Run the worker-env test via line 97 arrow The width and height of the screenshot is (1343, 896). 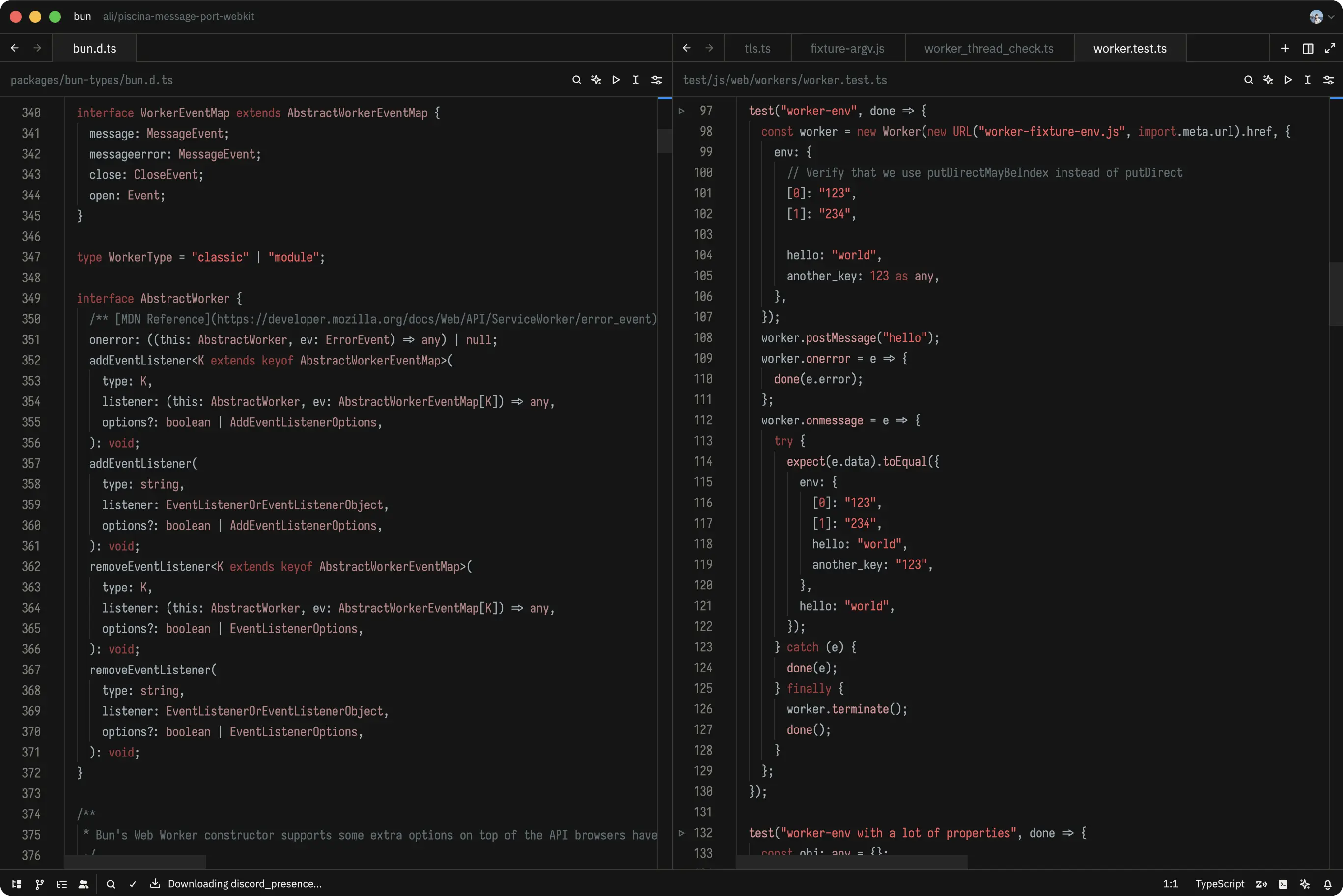click(681, 111)
